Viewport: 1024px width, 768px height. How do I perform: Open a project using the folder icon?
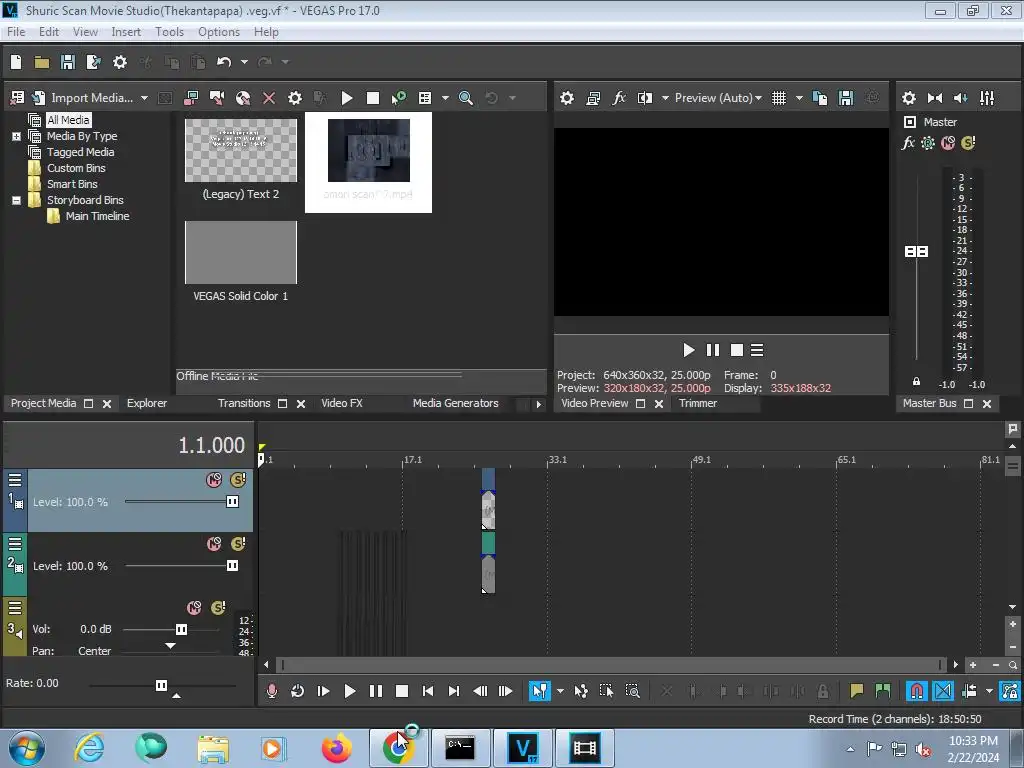click(42, 62)
